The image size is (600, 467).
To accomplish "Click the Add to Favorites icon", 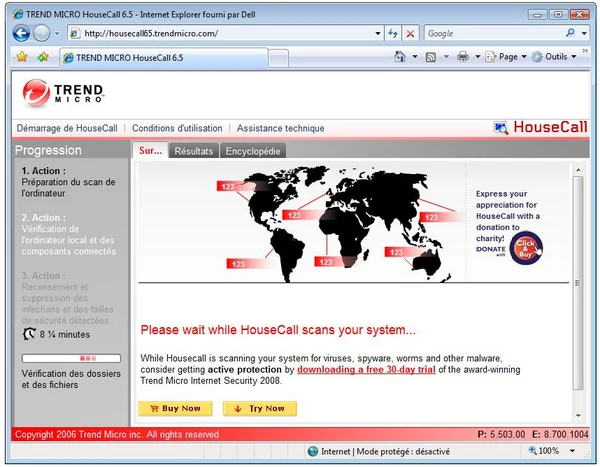I will pos(43,57).
